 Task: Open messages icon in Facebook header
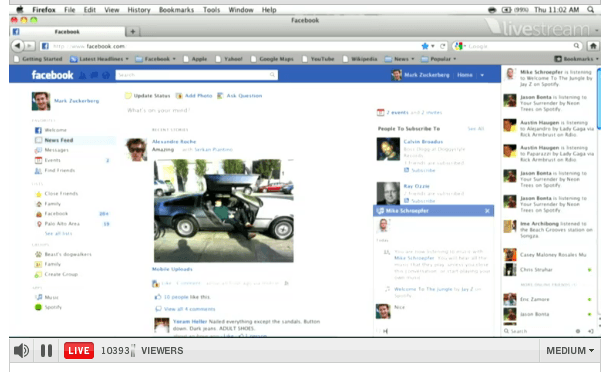(x=94, y=75)
